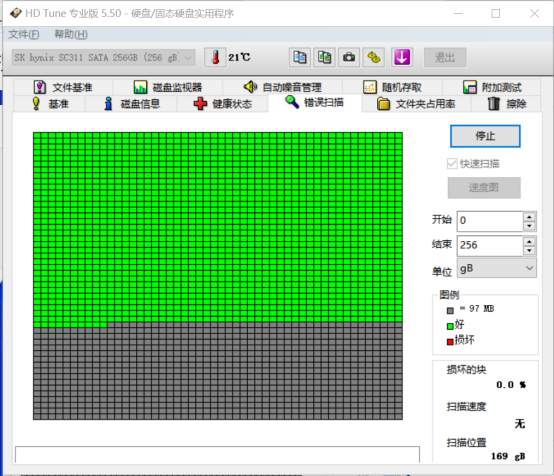Click the 速度图 speed map button
The width and height of the screenshot is (554, 476).
coord(484,188)
